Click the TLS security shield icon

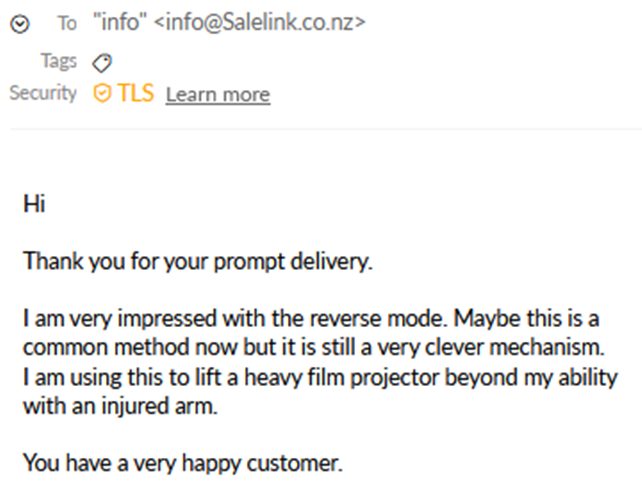pos(101,94)
